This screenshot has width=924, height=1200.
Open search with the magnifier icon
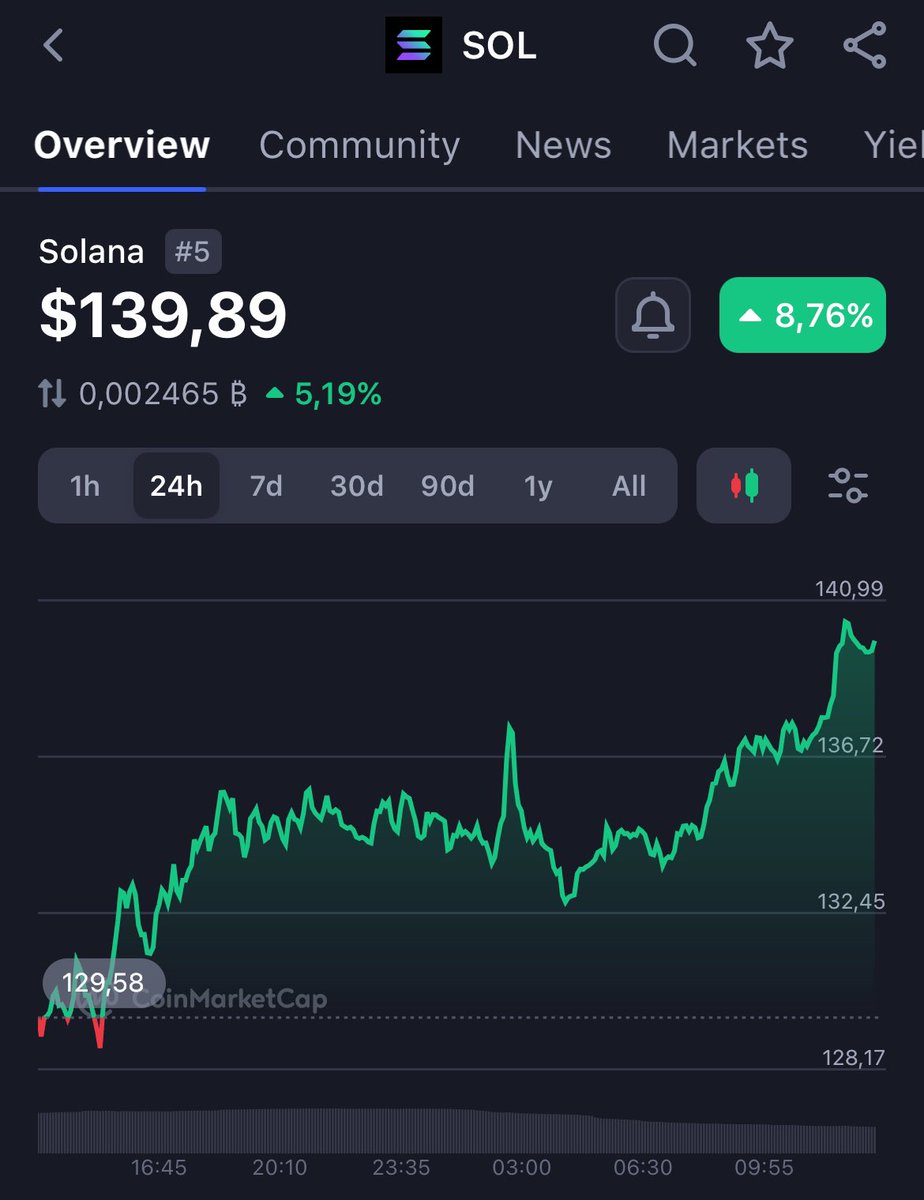tap(676, 46)
